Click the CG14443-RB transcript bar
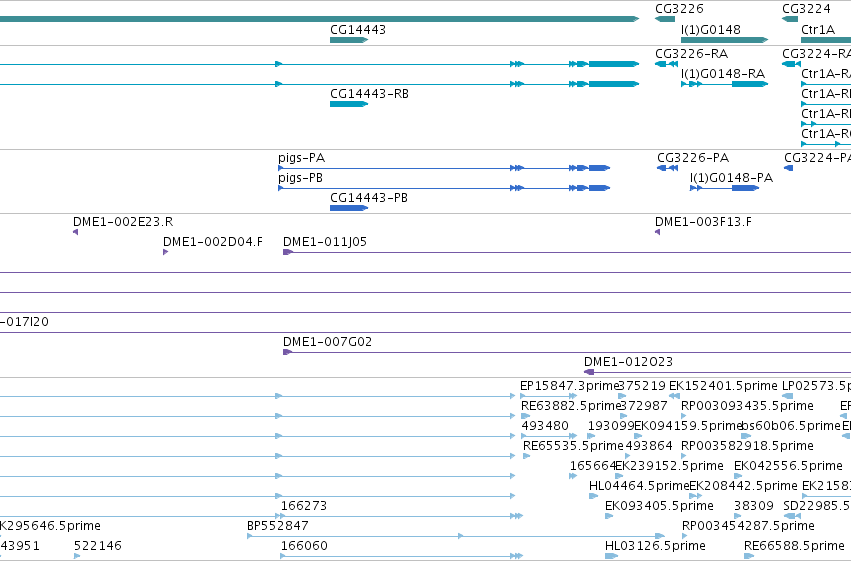 pos(349,104)
